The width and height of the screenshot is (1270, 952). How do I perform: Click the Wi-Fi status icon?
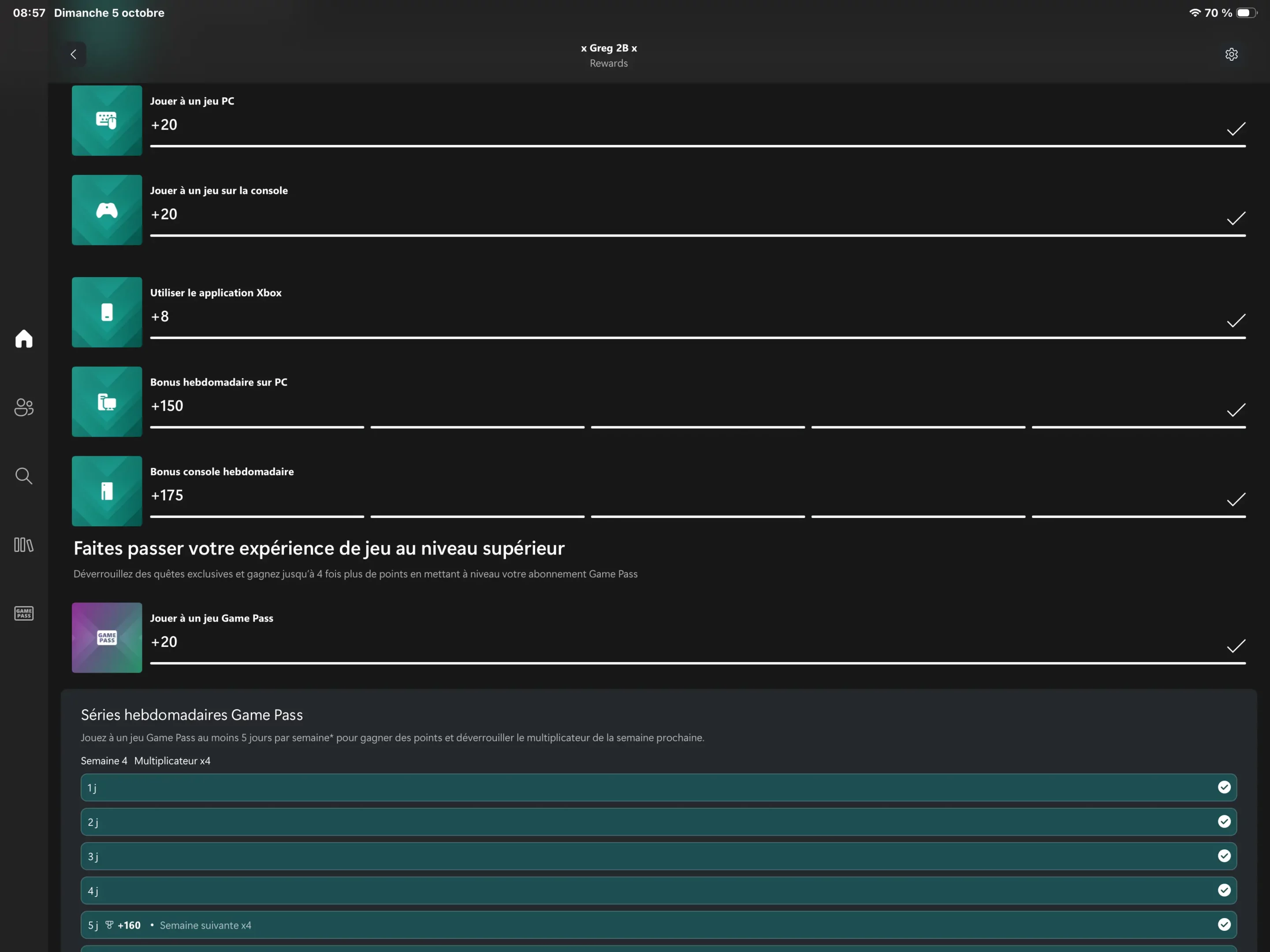(1194, 13)
